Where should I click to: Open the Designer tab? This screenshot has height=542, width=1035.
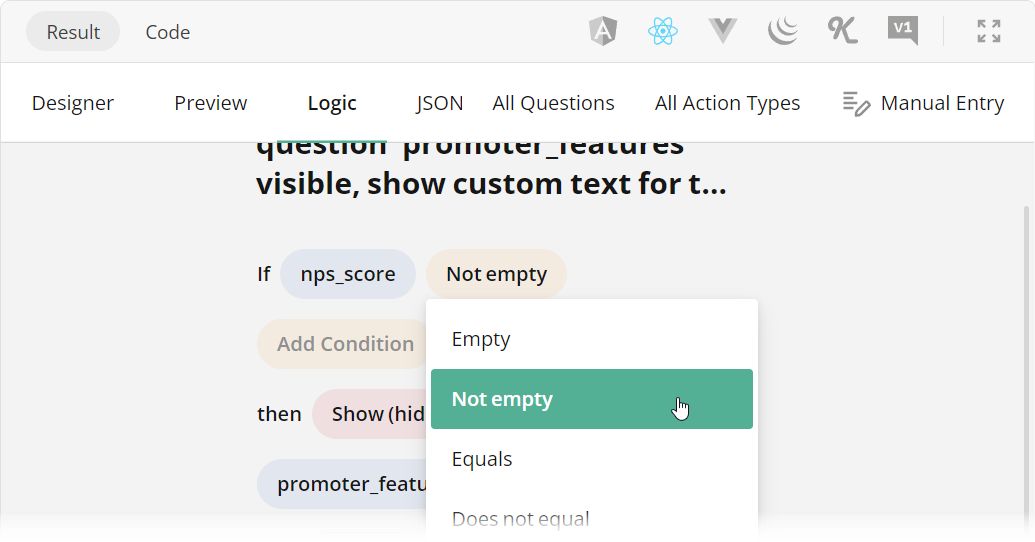tap(73, 103)
